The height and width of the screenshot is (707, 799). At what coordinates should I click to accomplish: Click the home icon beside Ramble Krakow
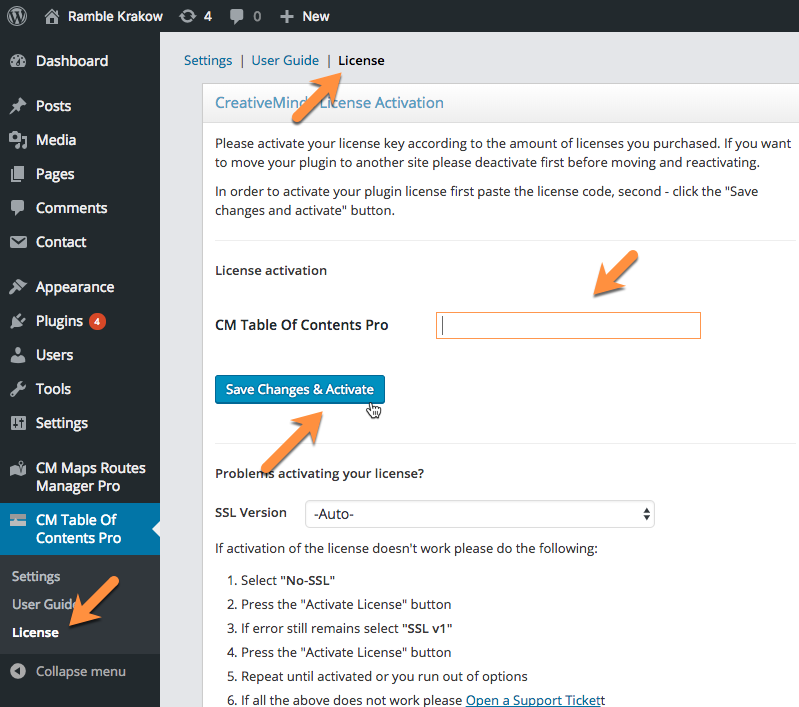point(51,17)
